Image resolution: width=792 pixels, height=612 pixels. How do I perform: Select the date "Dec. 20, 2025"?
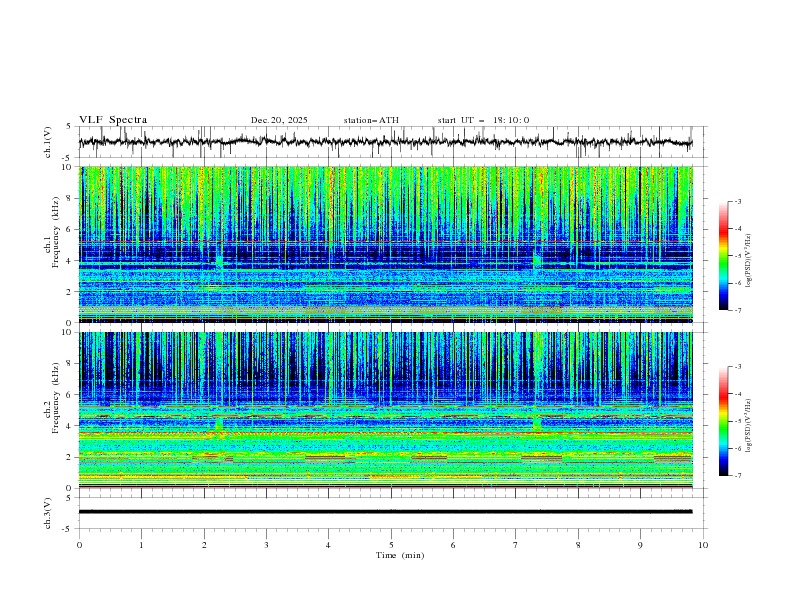[x=279, y=120]
